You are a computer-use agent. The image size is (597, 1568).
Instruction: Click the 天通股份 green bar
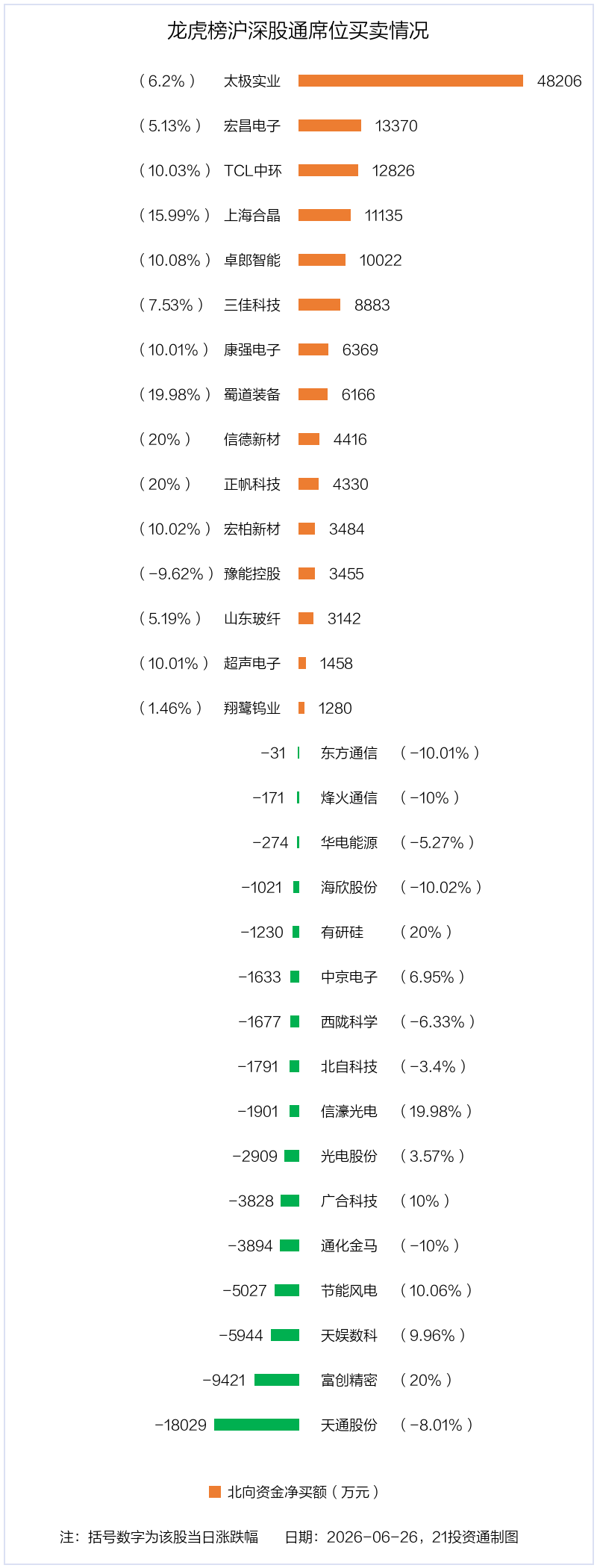[257, 1425]
